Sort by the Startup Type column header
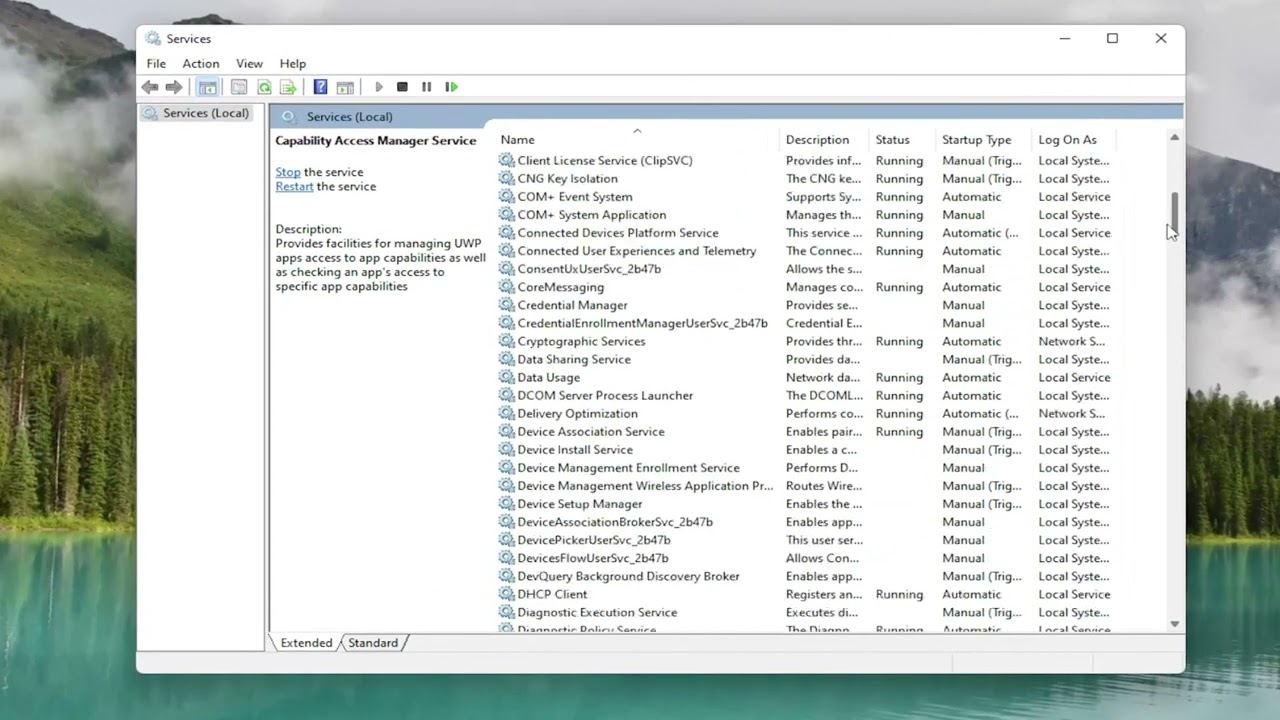The image size is (1280, 720). point(982,140)
